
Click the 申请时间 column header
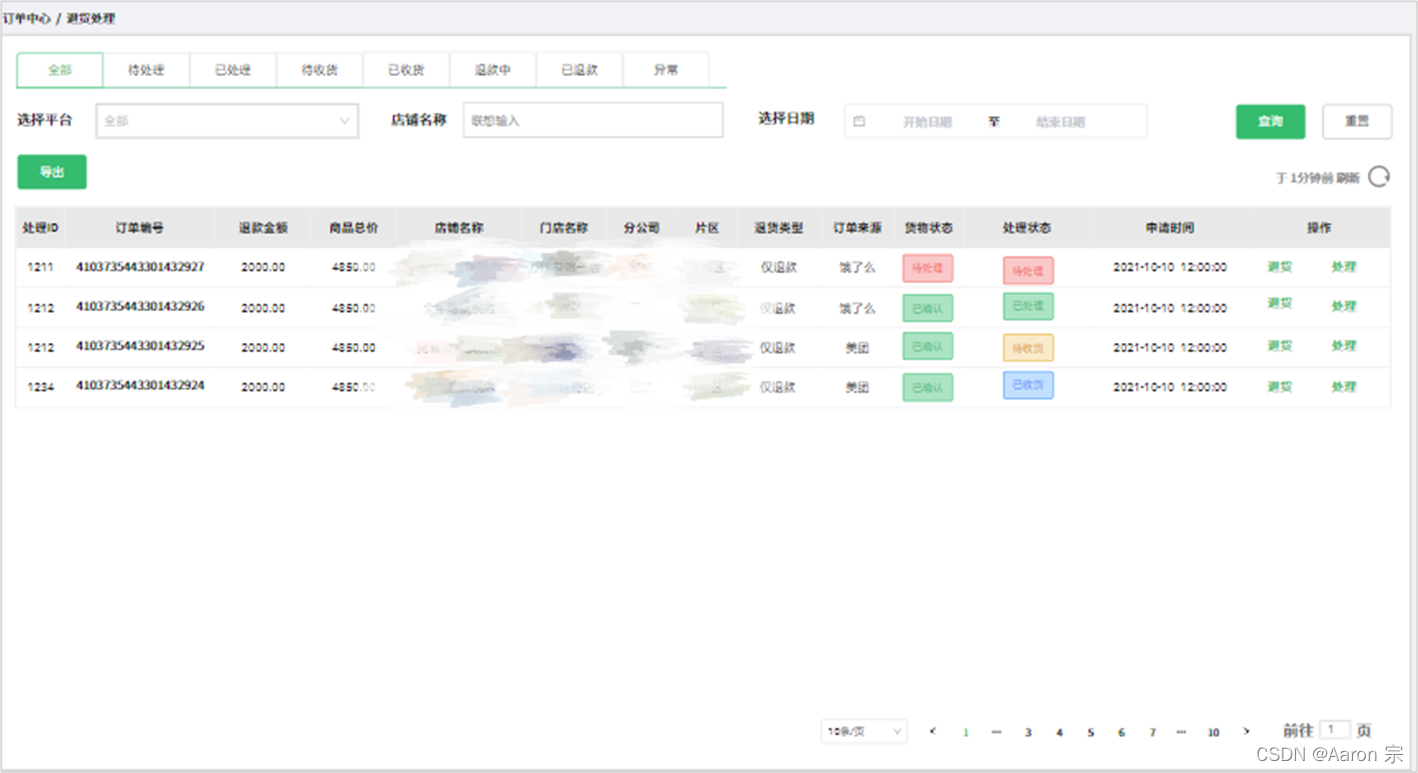1170,228
